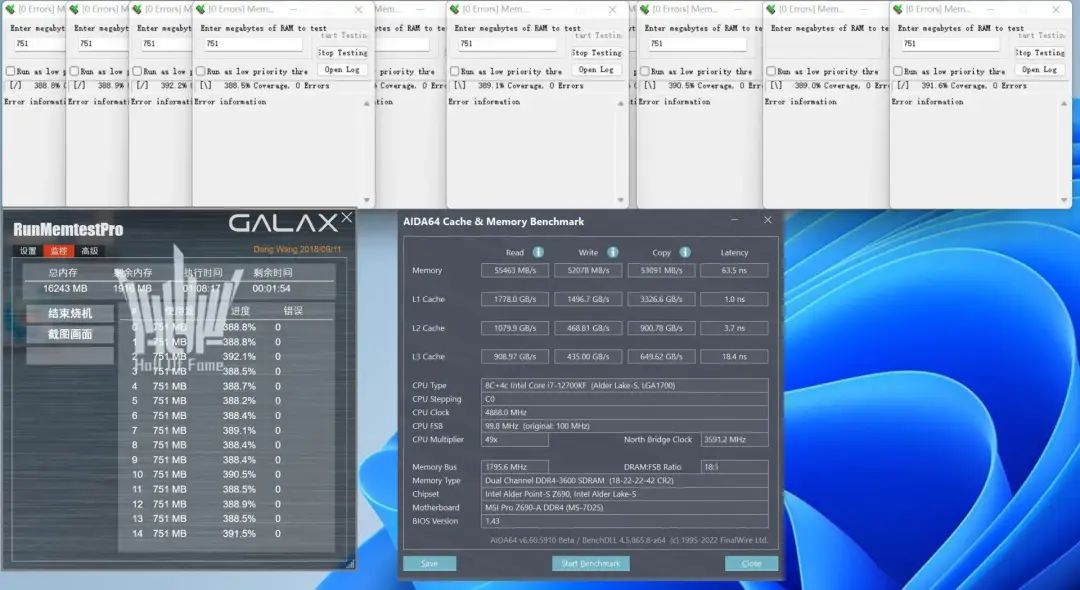Click the Write column info icon
The image size is (1080, 590).
(x=612, y=252)
